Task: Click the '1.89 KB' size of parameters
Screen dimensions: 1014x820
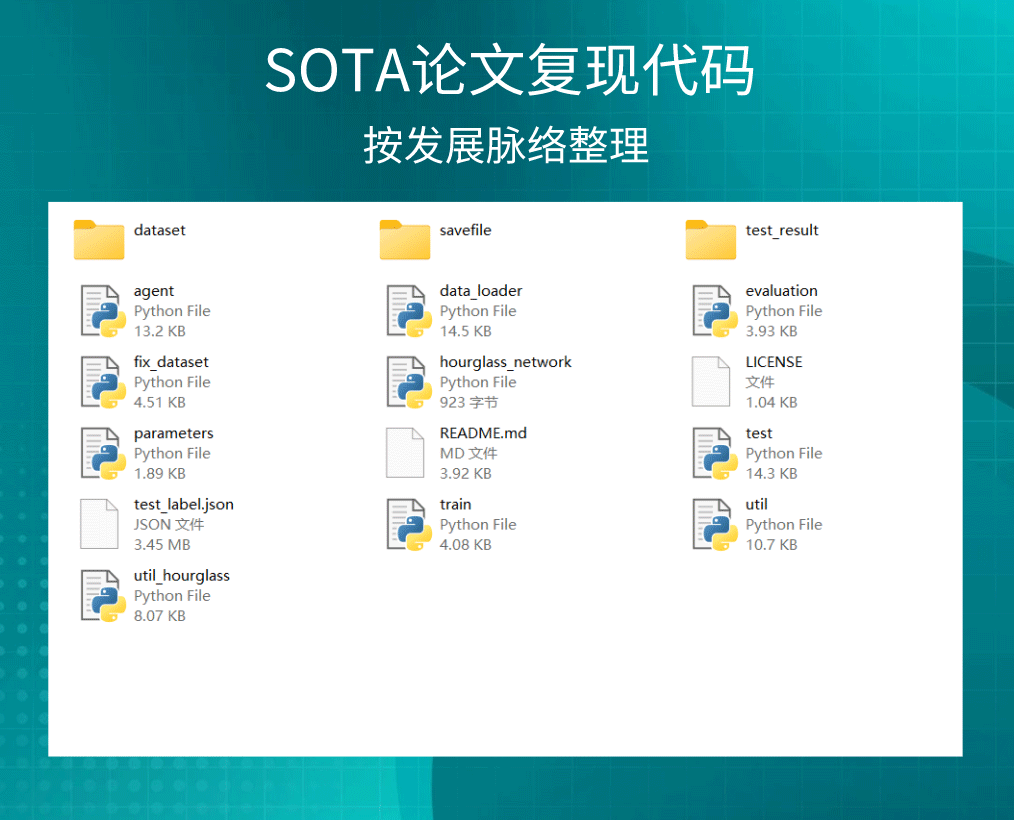Action: [159, 473]
